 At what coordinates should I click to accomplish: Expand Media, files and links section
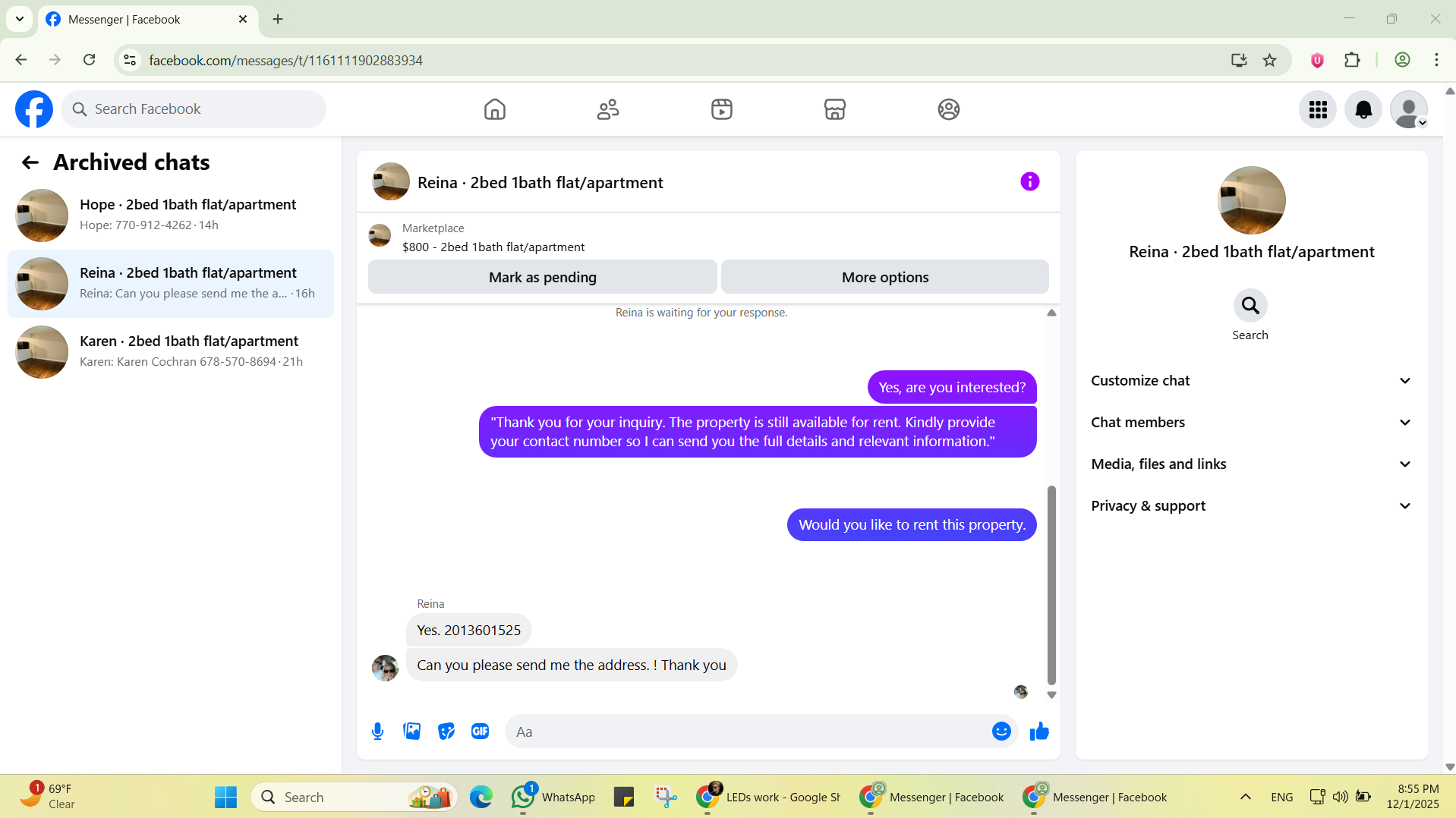point(1251,464)
